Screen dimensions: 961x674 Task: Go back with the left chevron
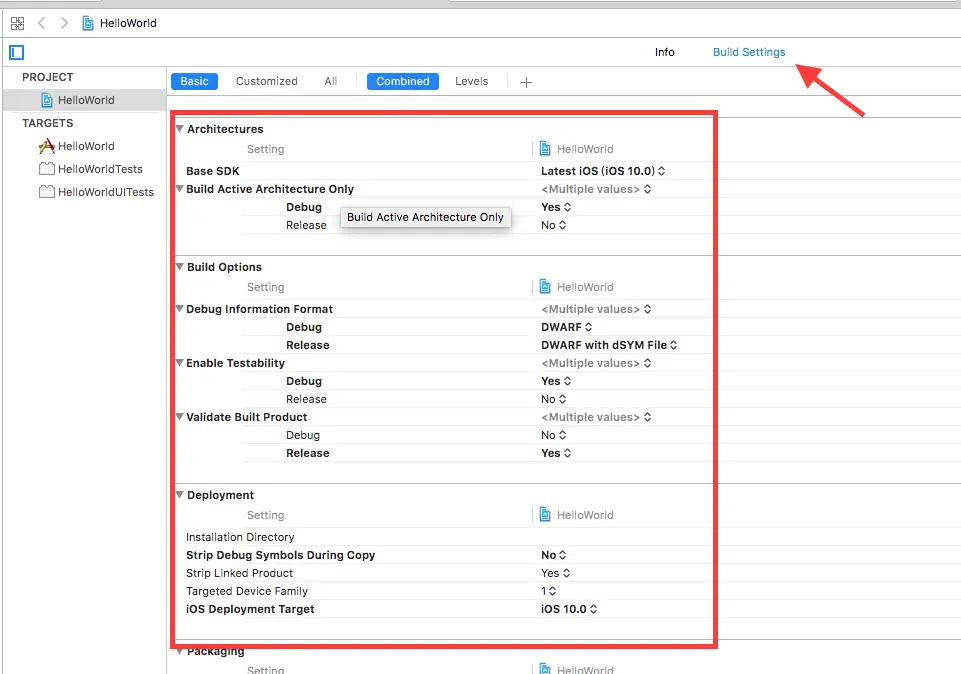(42, 23)
